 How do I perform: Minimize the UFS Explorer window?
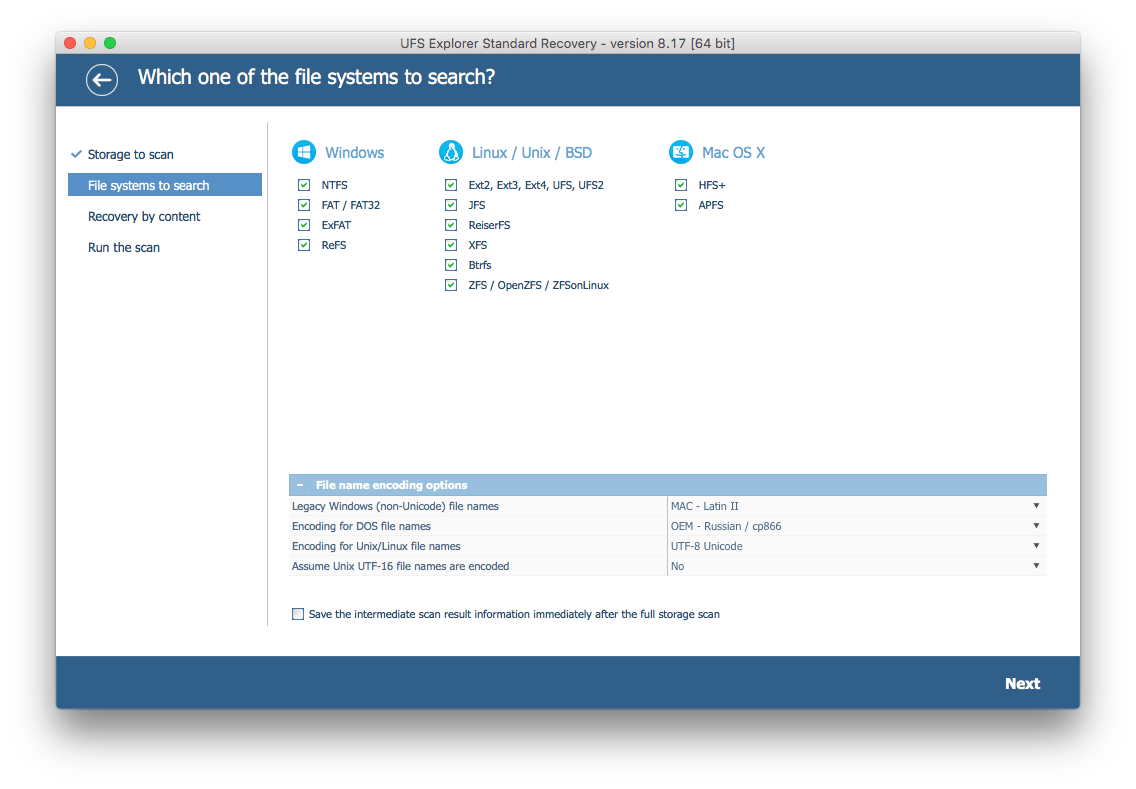(x=90, y=43)
